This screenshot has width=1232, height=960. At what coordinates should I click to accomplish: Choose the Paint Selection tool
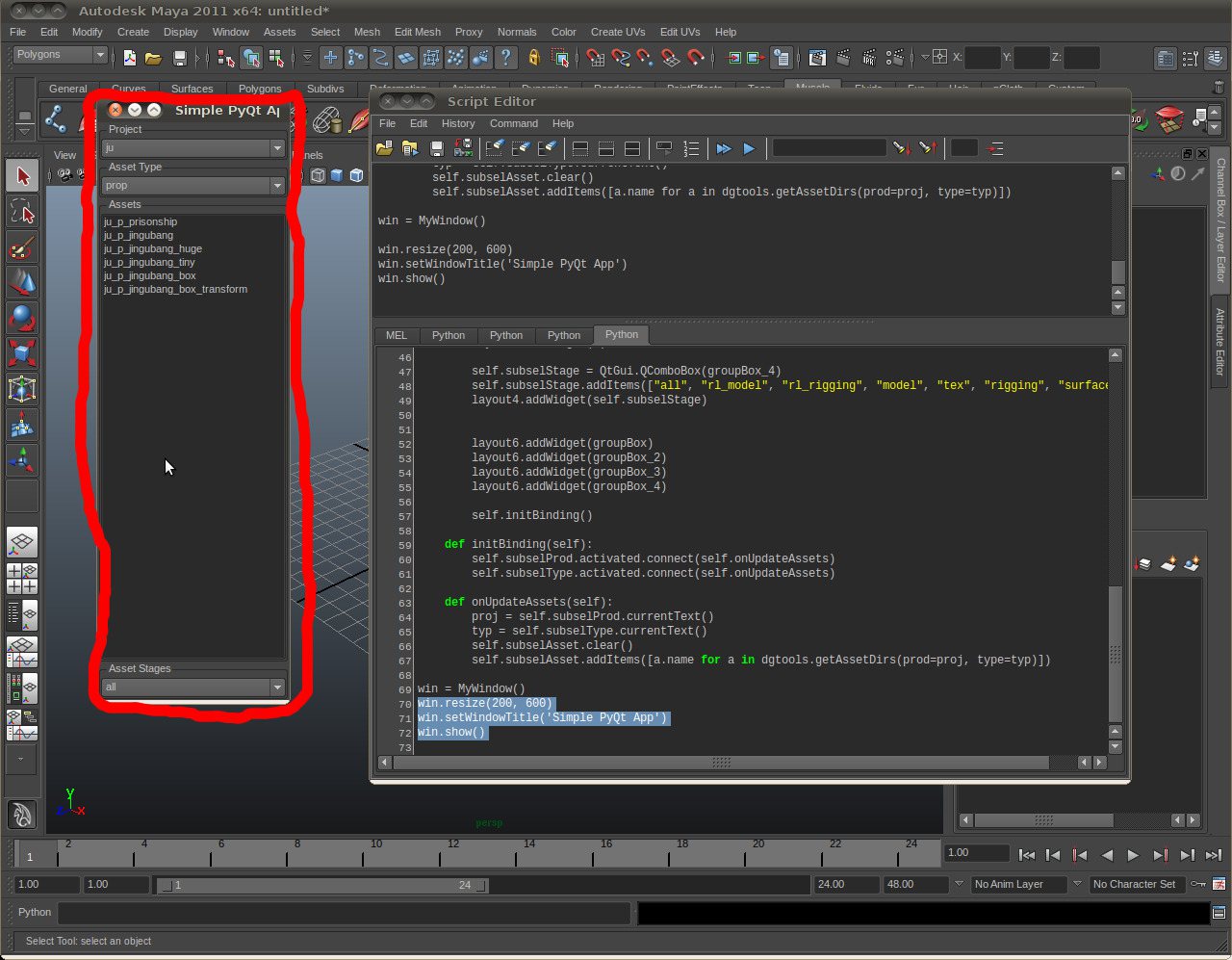(22, 247)
